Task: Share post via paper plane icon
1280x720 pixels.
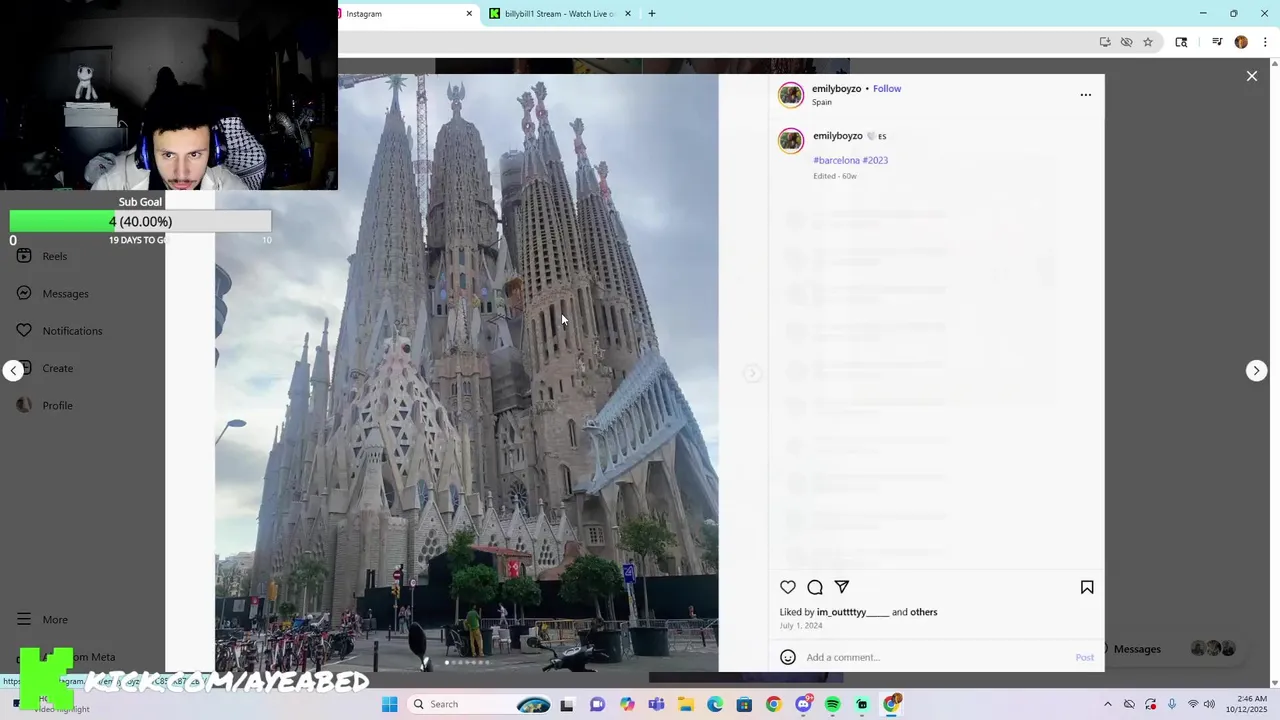Action: click(x=842, y=587)
